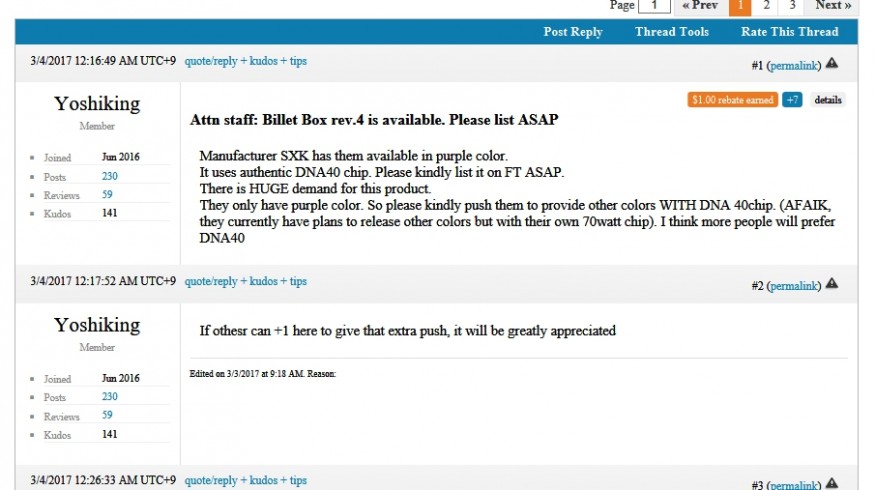Click the « Prev pagination button

click(700, 5)
